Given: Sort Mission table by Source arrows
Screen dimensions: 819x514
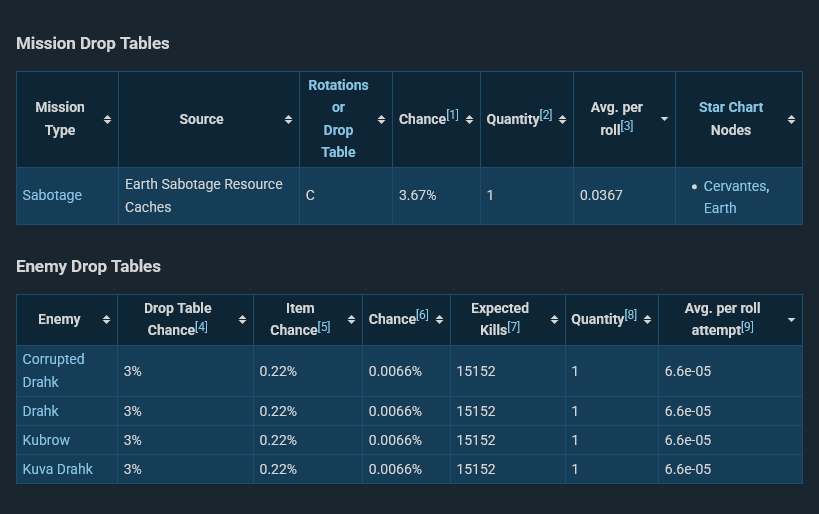Looking at the screenshot, I should pos(288,120).
